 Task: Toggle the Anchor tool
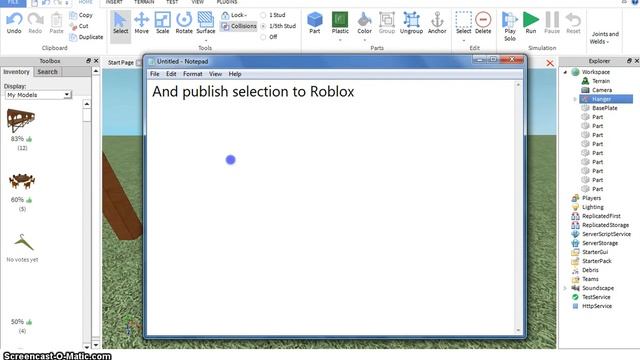click(x=437, y=23)
